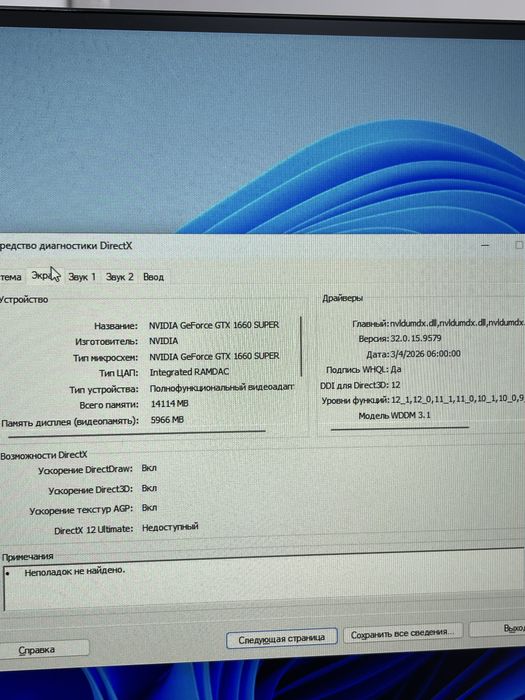
Task: Select the note Неполадок не найдено
Action: coord(75,571)
